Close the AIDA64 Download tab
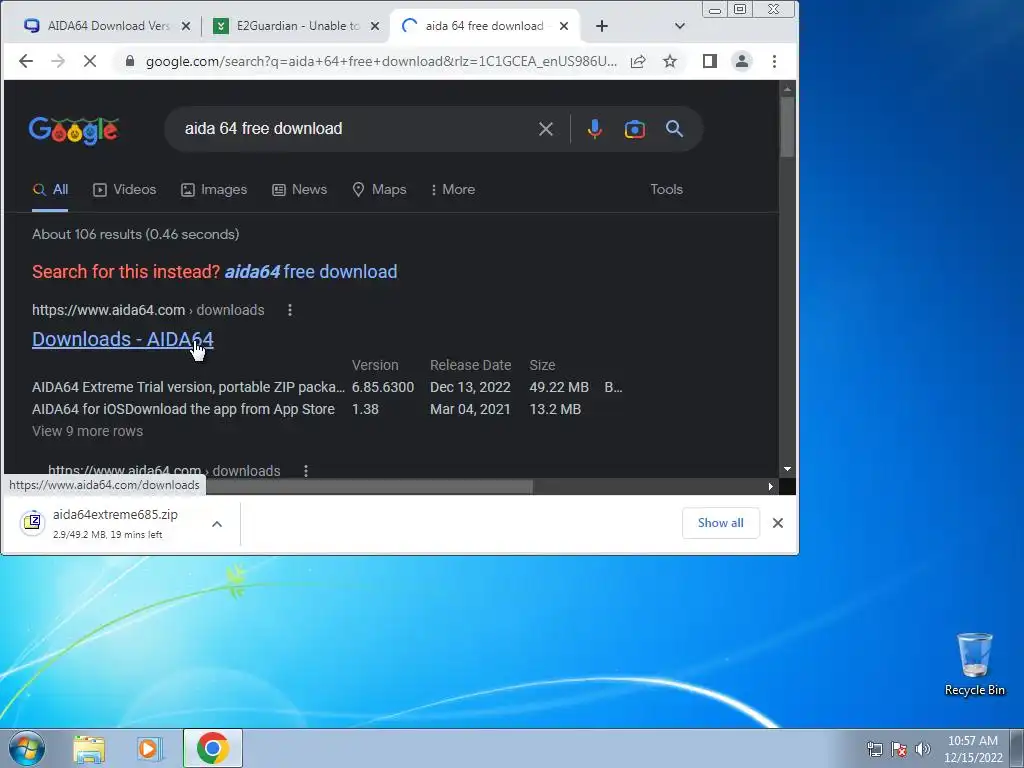This screenshot has width=1024, height=768. (185, 26)
